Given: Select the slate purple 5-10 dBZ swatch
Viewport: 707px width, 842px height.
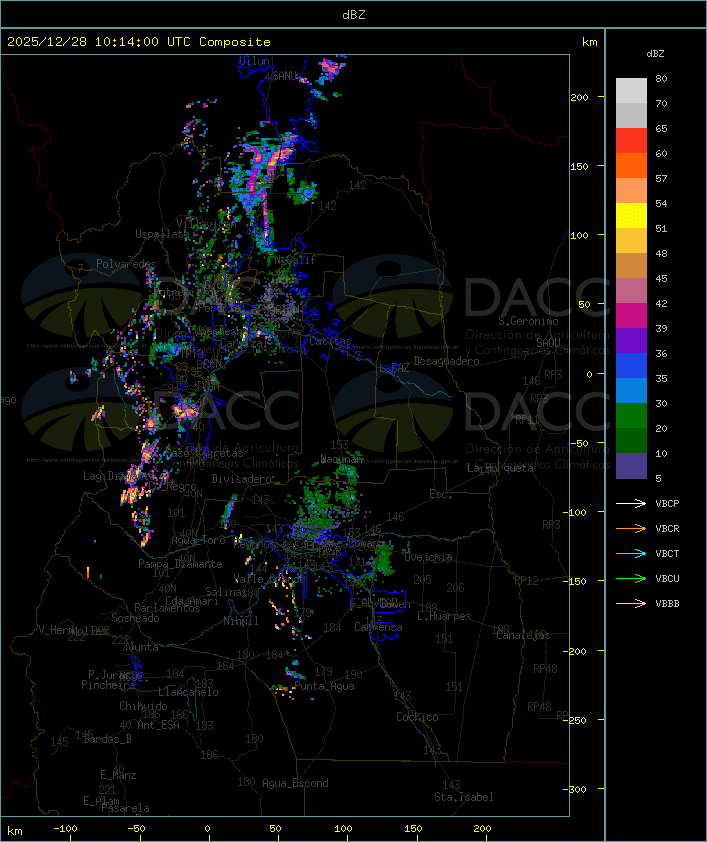Looking at the screenshot, I should [631, 466].
